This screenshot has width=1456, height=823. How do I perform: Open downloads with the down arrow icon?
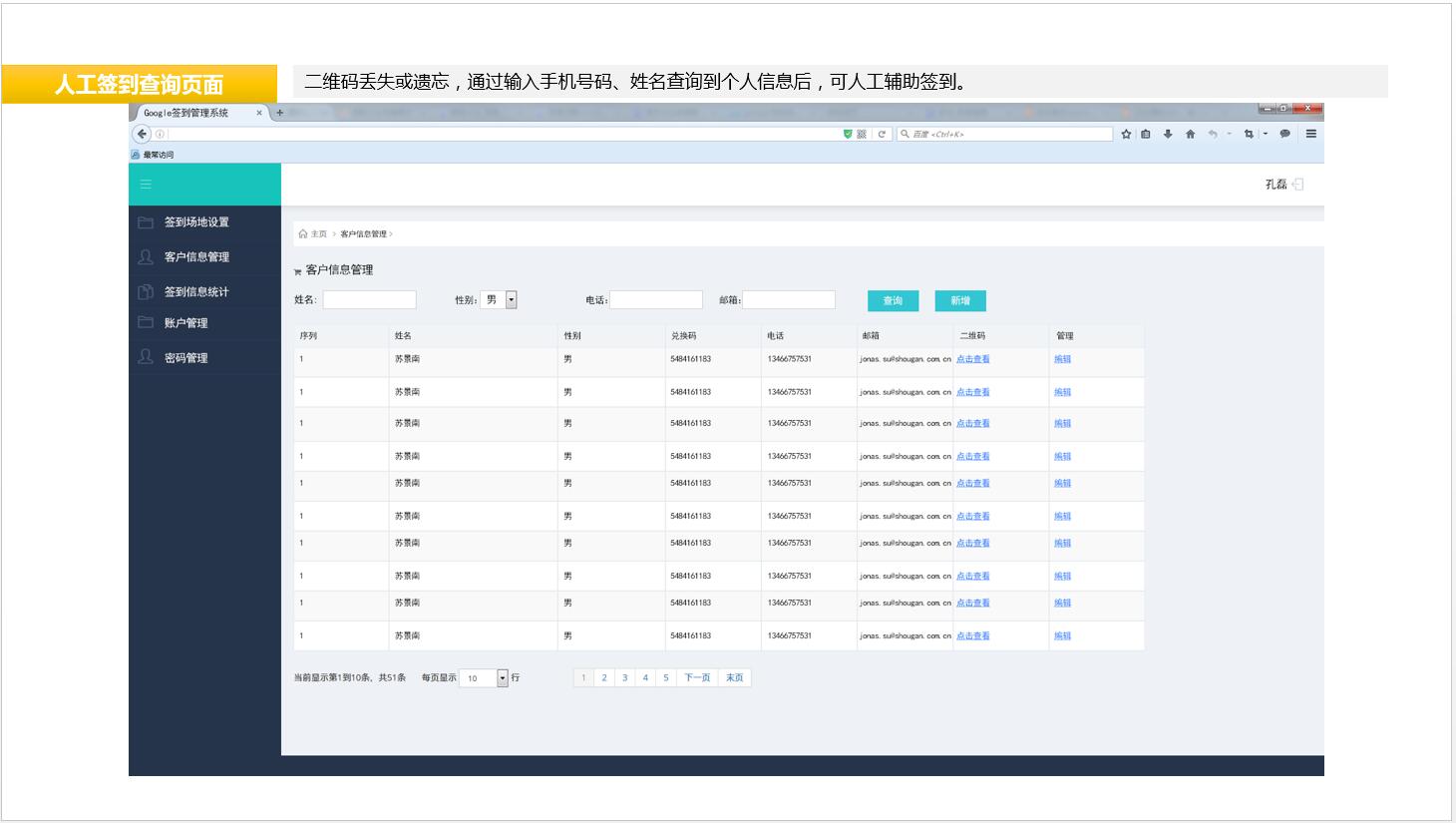tap(1168, 134)
